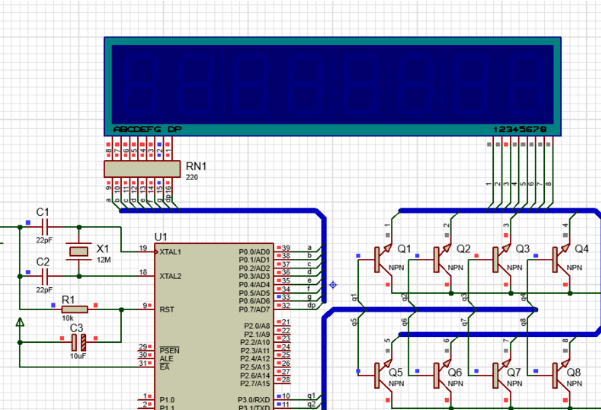Click wire label q5 on base line
This screenshot has width=601, height=410.
tap(354, 322)
